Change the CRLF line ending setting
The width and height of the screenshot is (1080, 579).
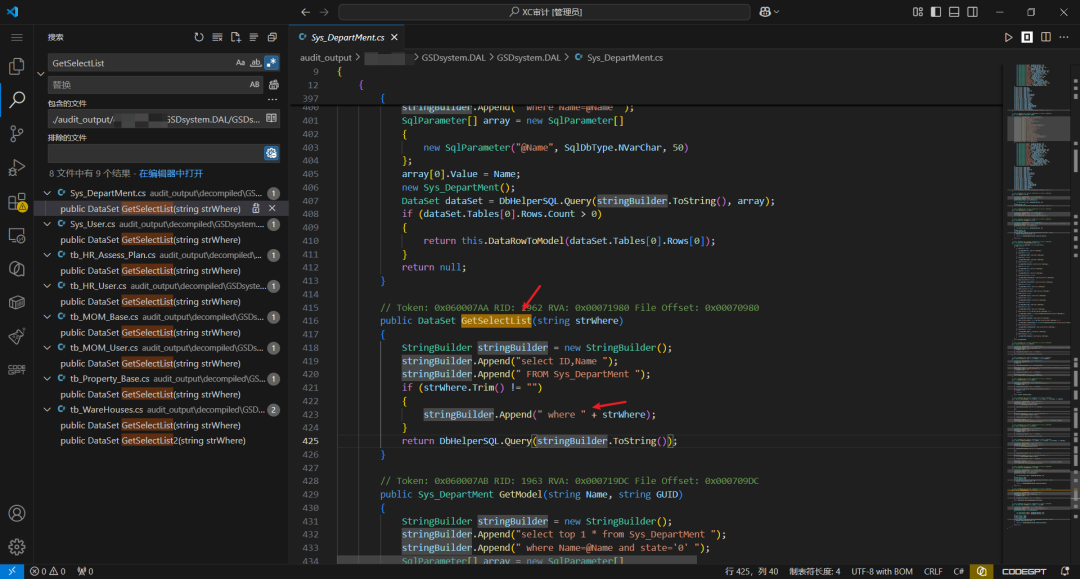coord(933,571)
